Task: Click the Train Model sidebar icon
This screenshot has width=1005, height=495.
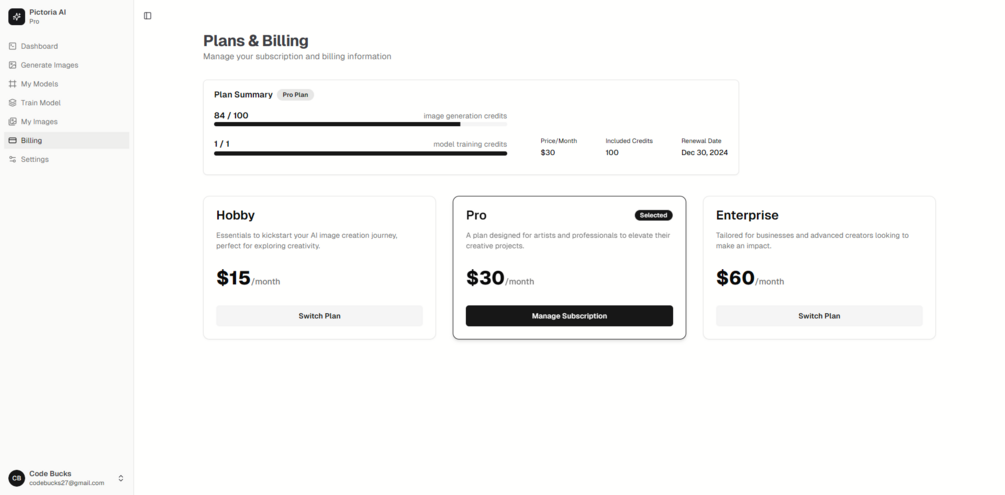Action: point(13,103)
